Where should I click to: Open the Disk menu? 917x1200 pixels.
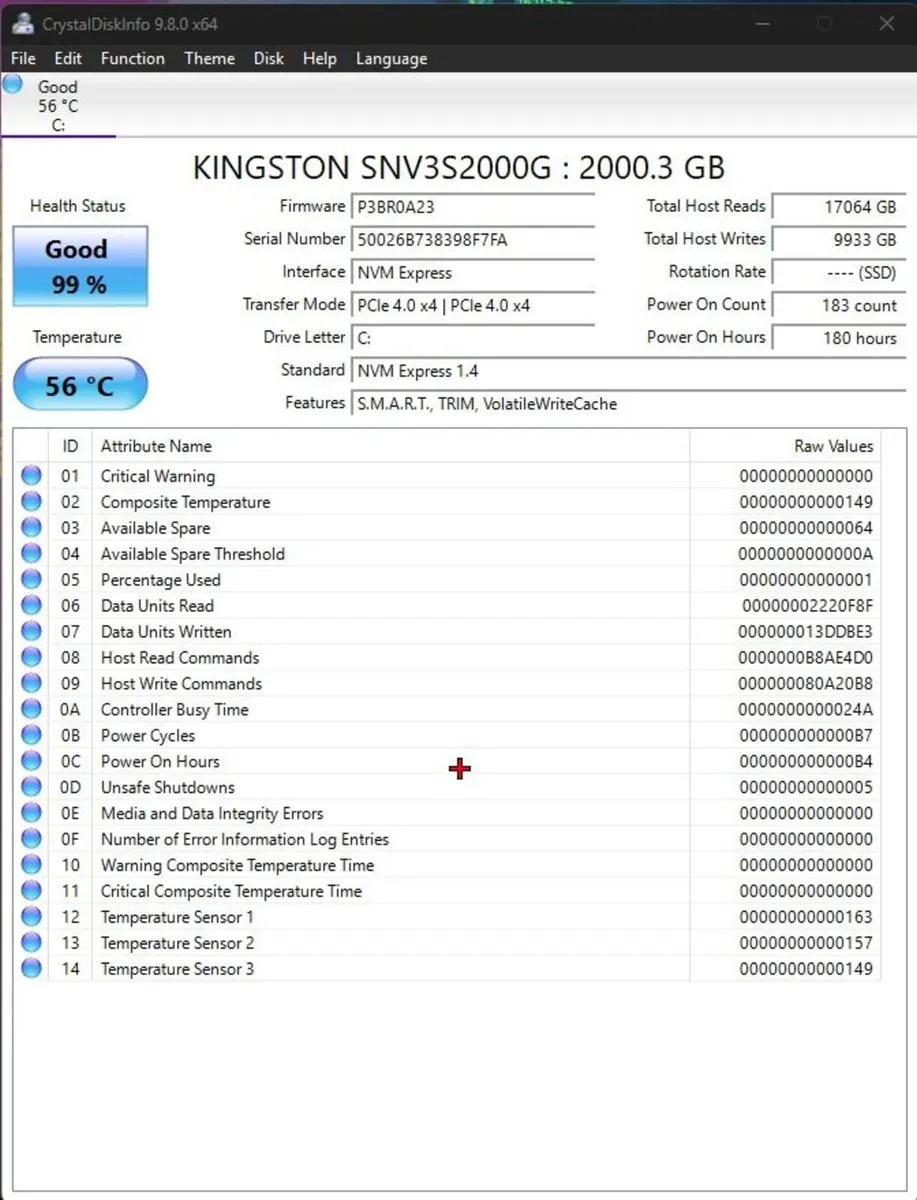[x=268, y=58]
